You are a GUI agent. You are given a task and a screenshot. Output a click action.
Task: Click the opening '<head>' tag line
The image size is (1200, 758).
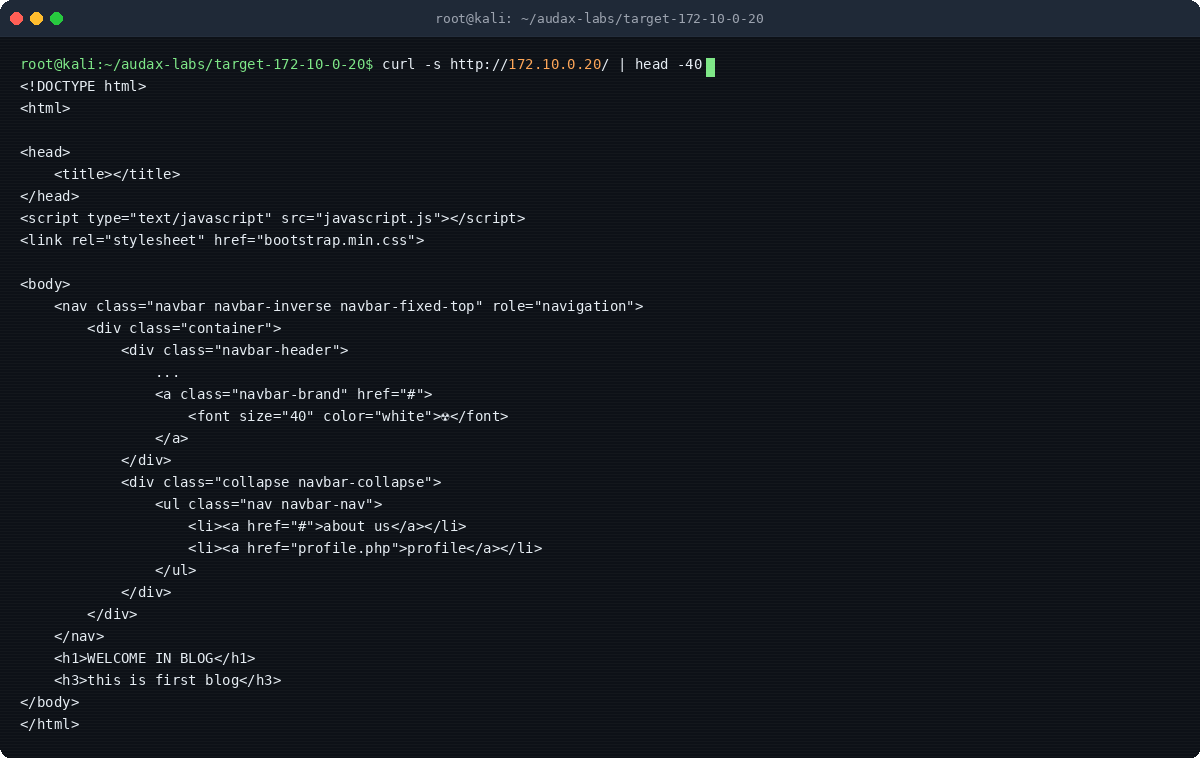pos(45,152)
